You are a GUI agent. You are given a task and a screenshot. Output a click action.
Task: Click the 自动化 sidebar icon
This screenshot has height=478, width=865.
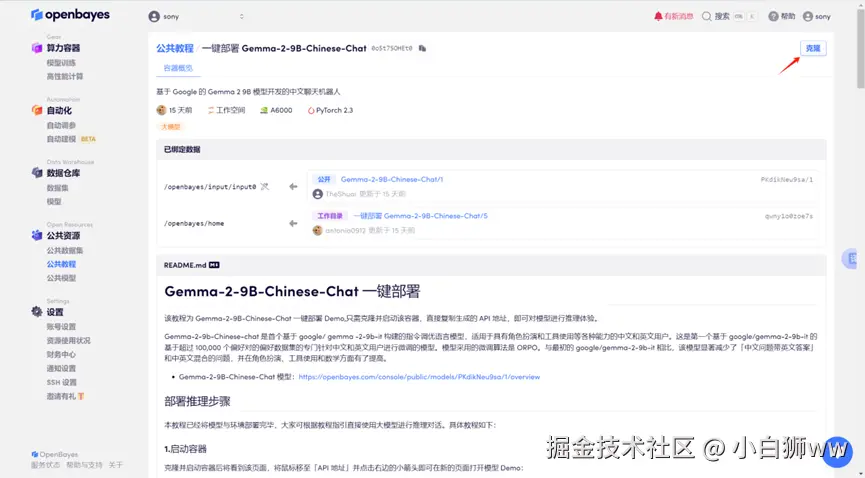(37, 110)
